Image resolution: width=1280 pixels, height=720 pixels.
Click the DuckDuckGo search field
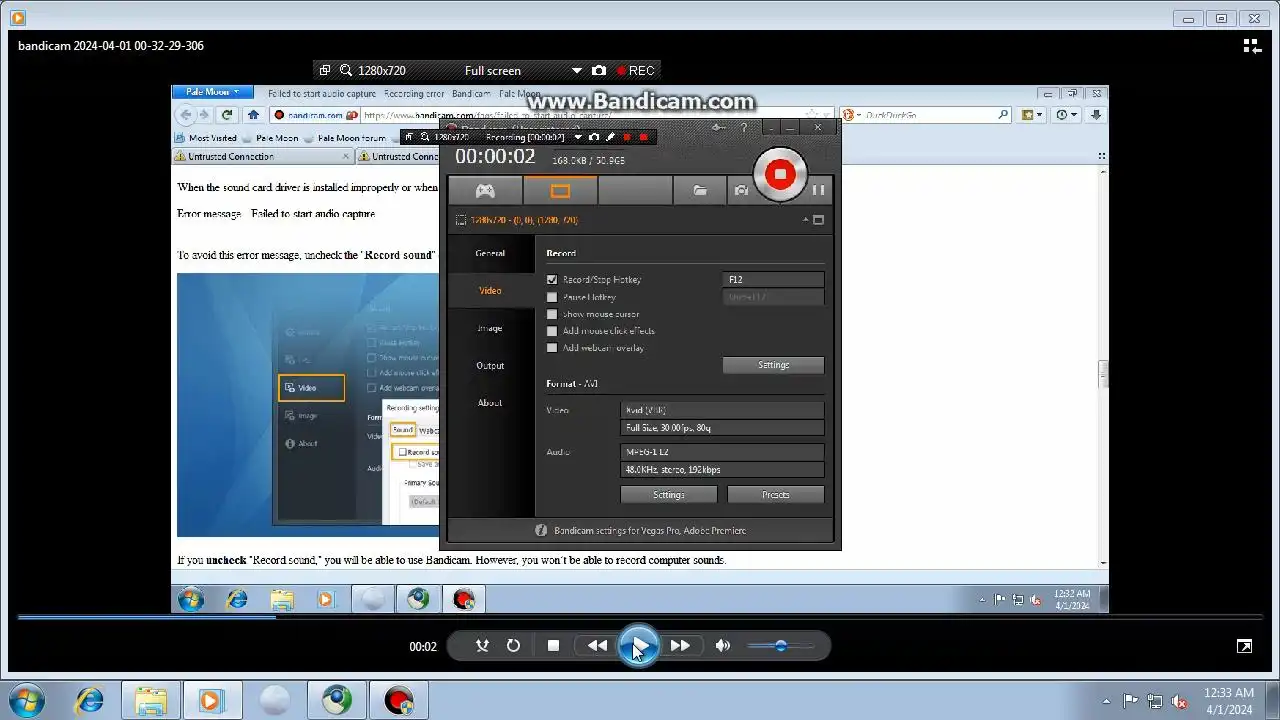tap(930, 115)
